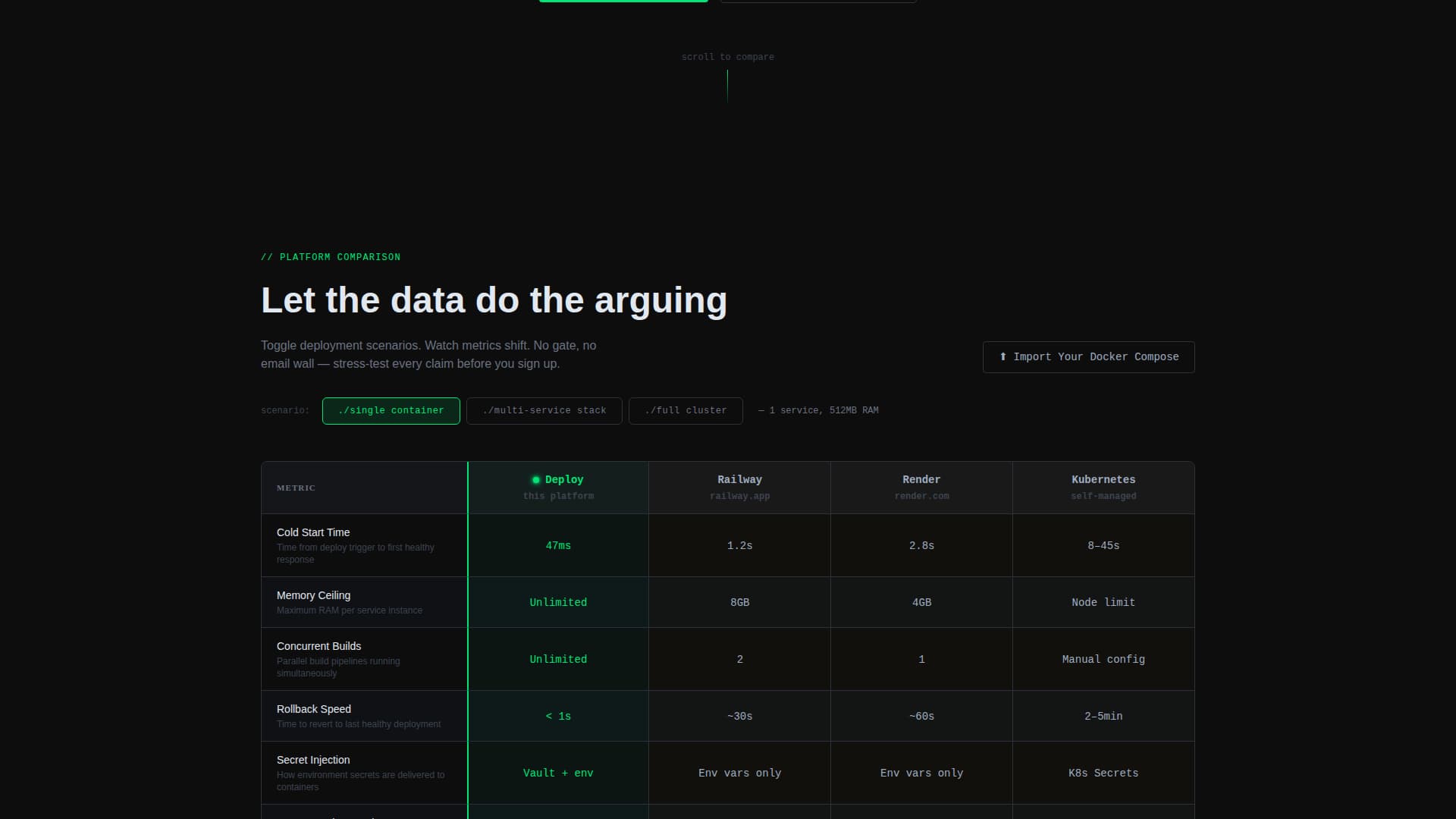The image size is (1456, 819).
Task: Click Deploy's Unlimited concurrent builds cell
Action: 558,660
